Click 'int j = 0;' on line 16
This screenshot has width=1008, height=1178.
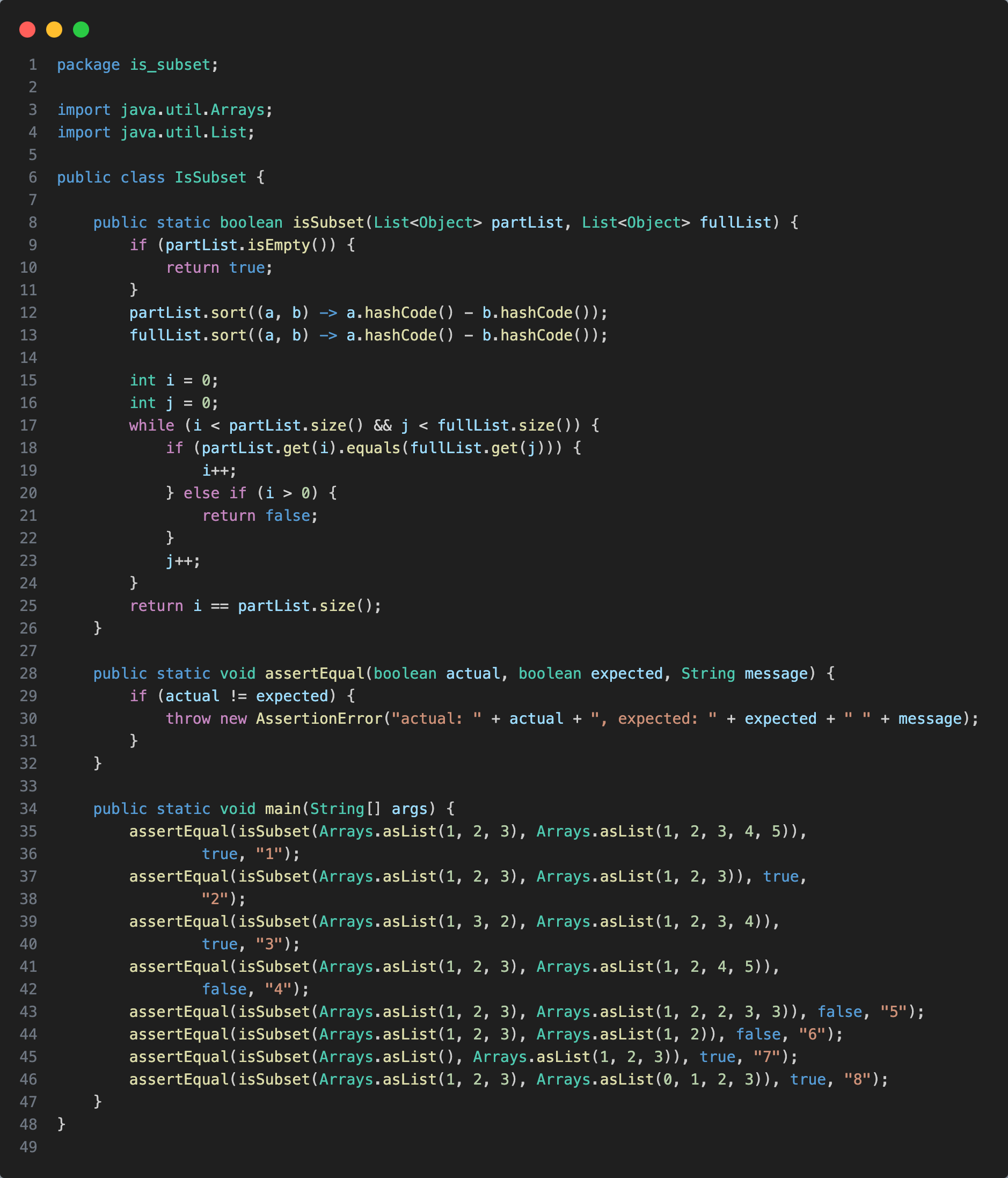(x=174, y=403)
